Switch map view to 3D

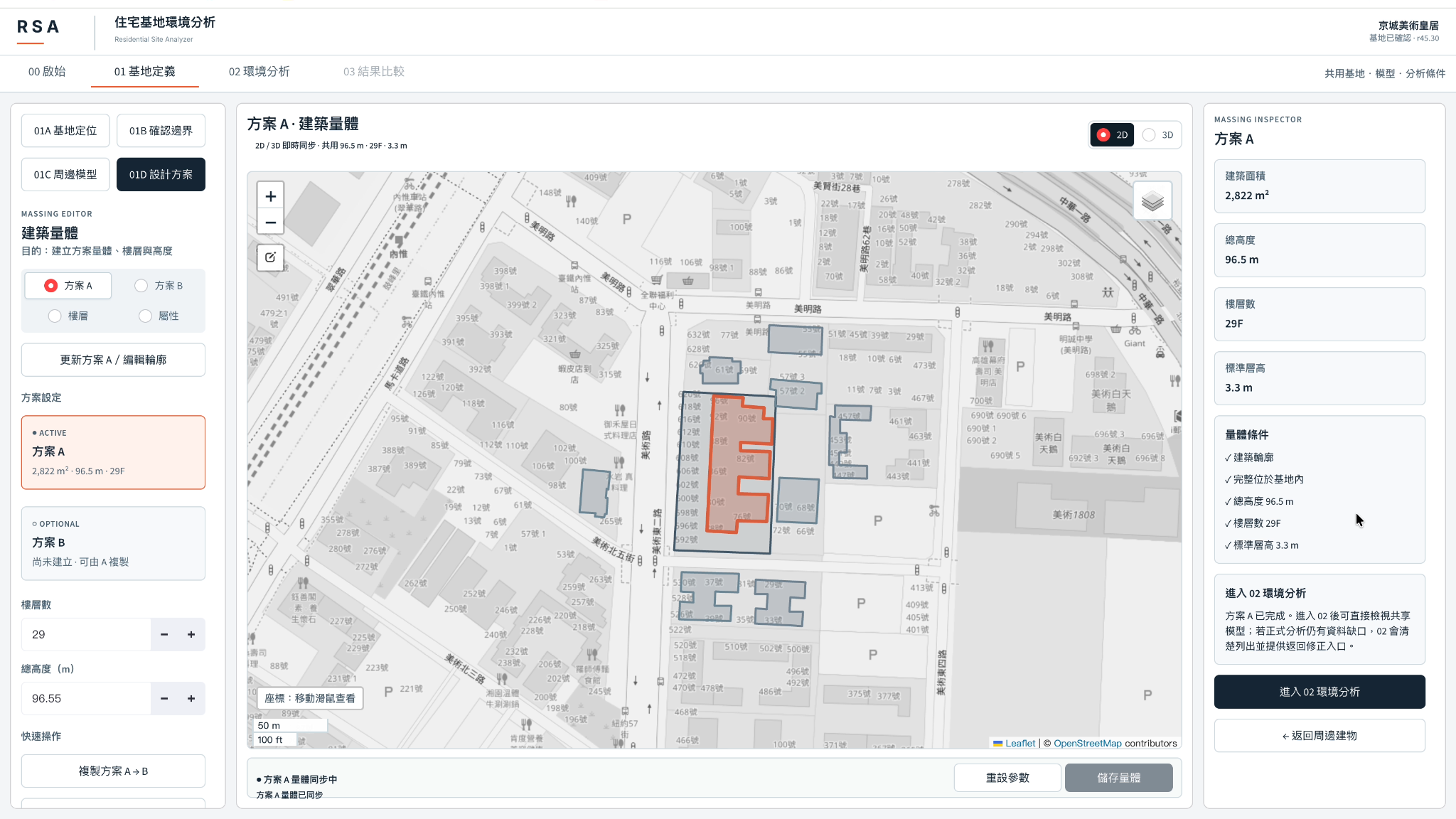(1158, 135)
